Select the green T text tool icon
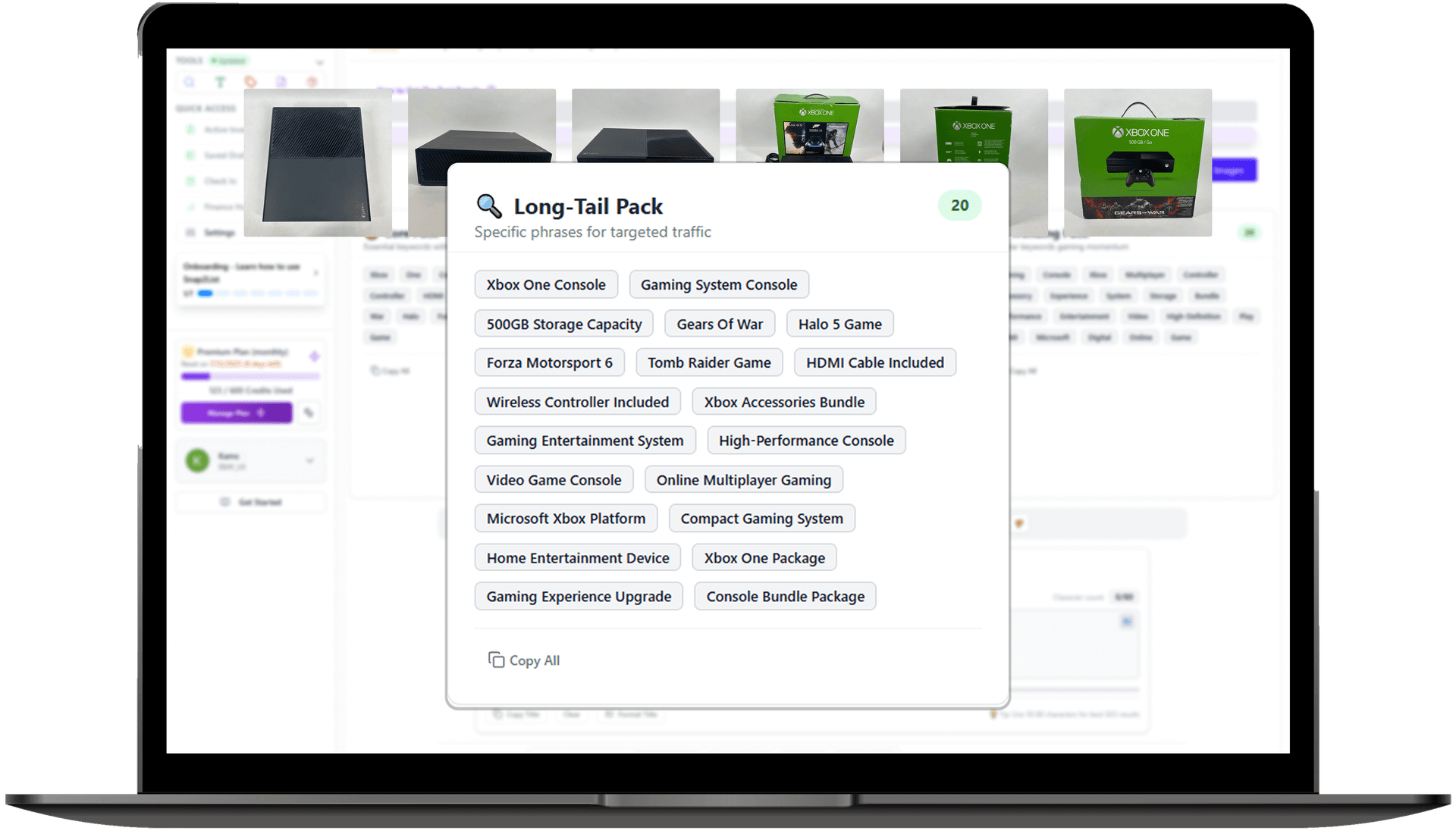The image size is (1456, 831). [x=220, y=82]
